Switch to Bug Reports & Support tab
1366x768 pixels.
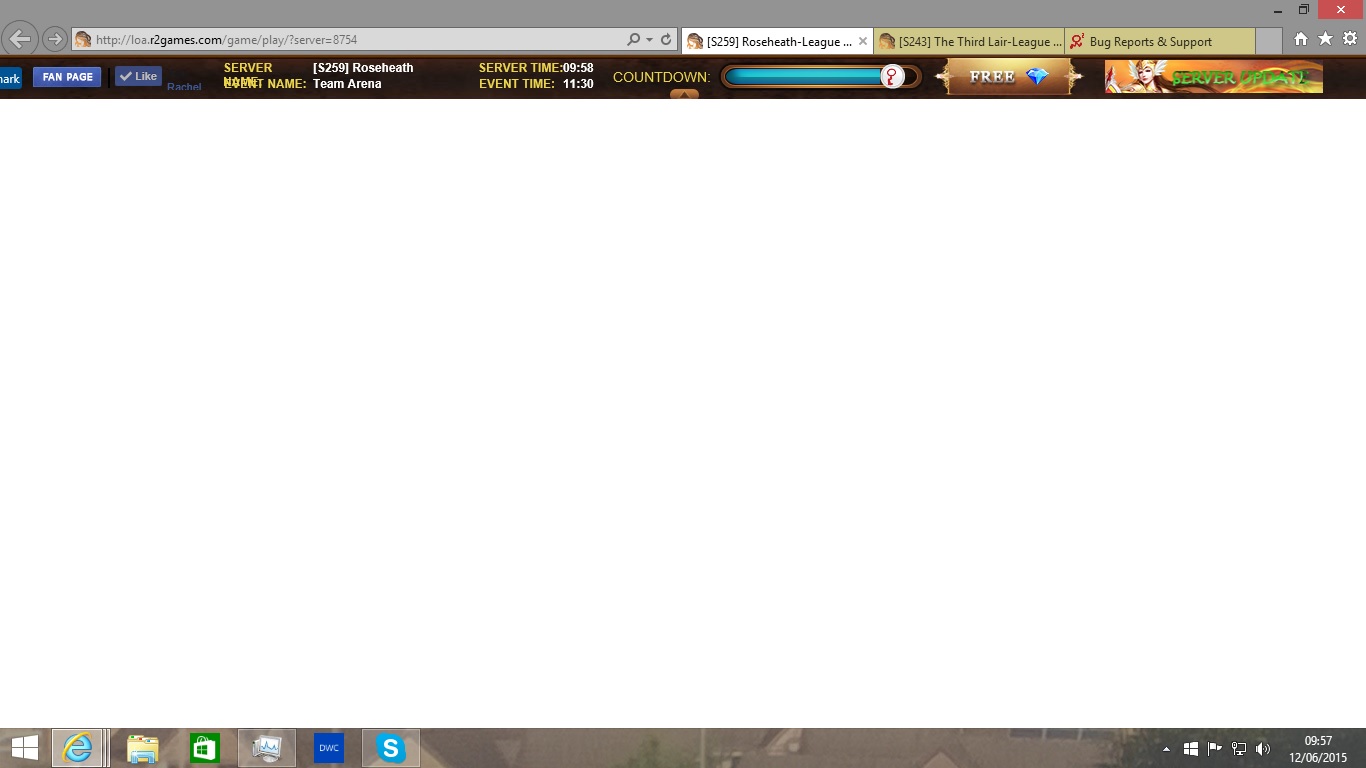[1150, 42]
